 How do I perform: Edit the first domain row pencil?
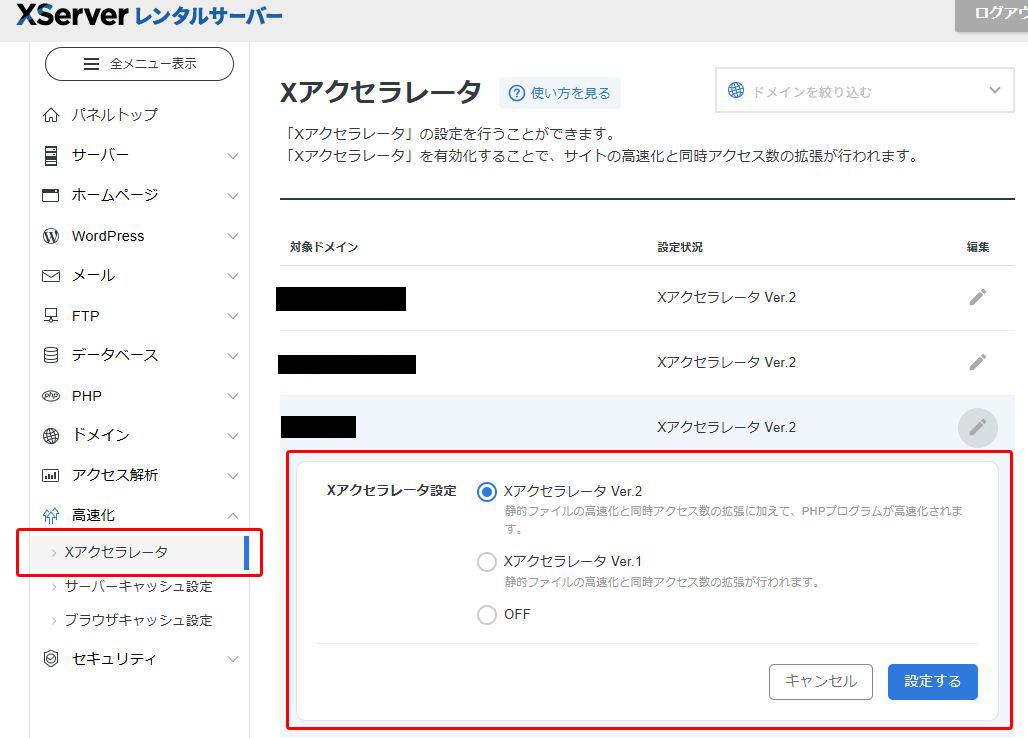[x=978, y=297]
